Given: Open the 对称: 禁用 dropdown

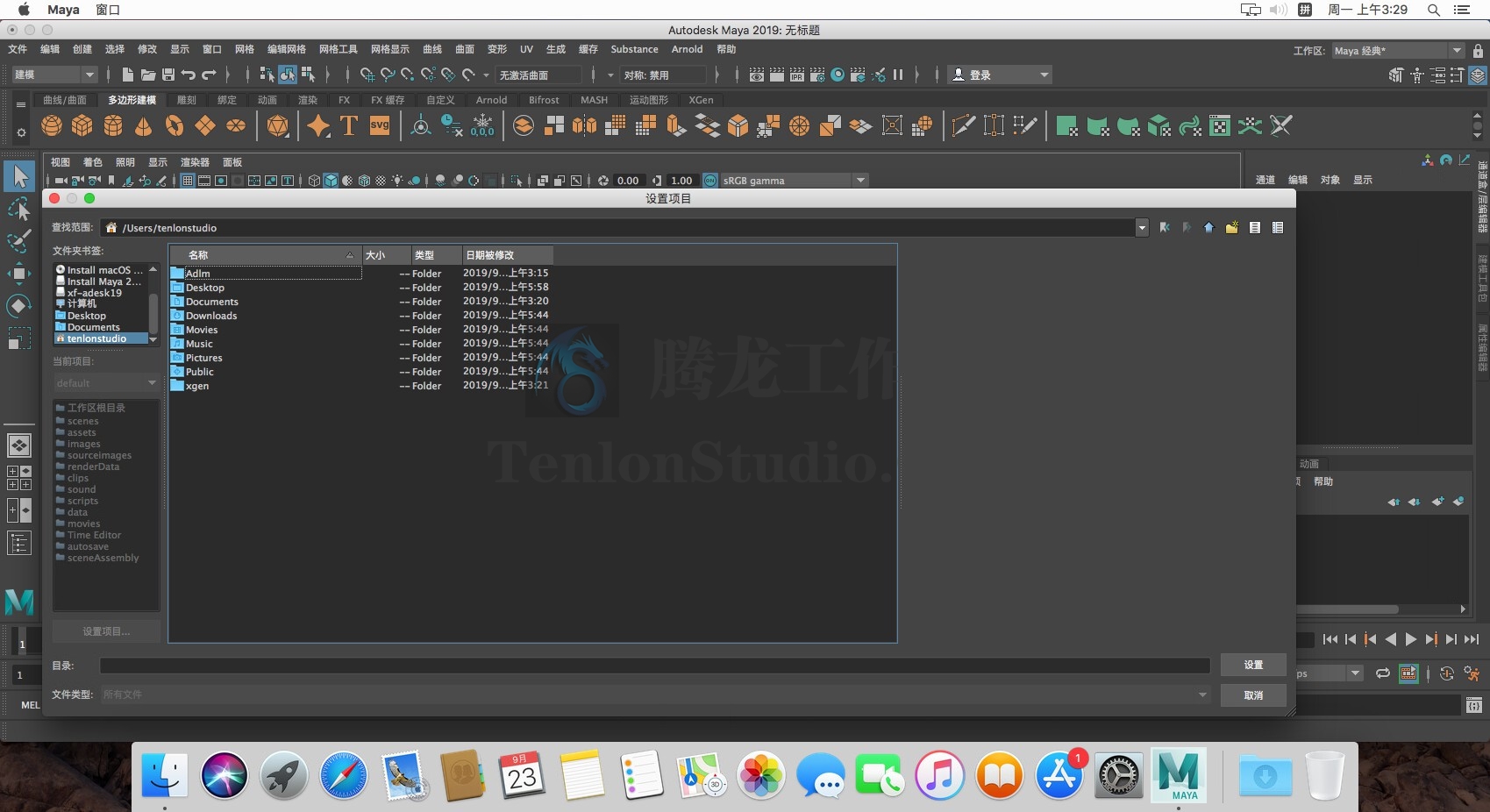Looking at the screenshot, I should (x=664, y=75).
